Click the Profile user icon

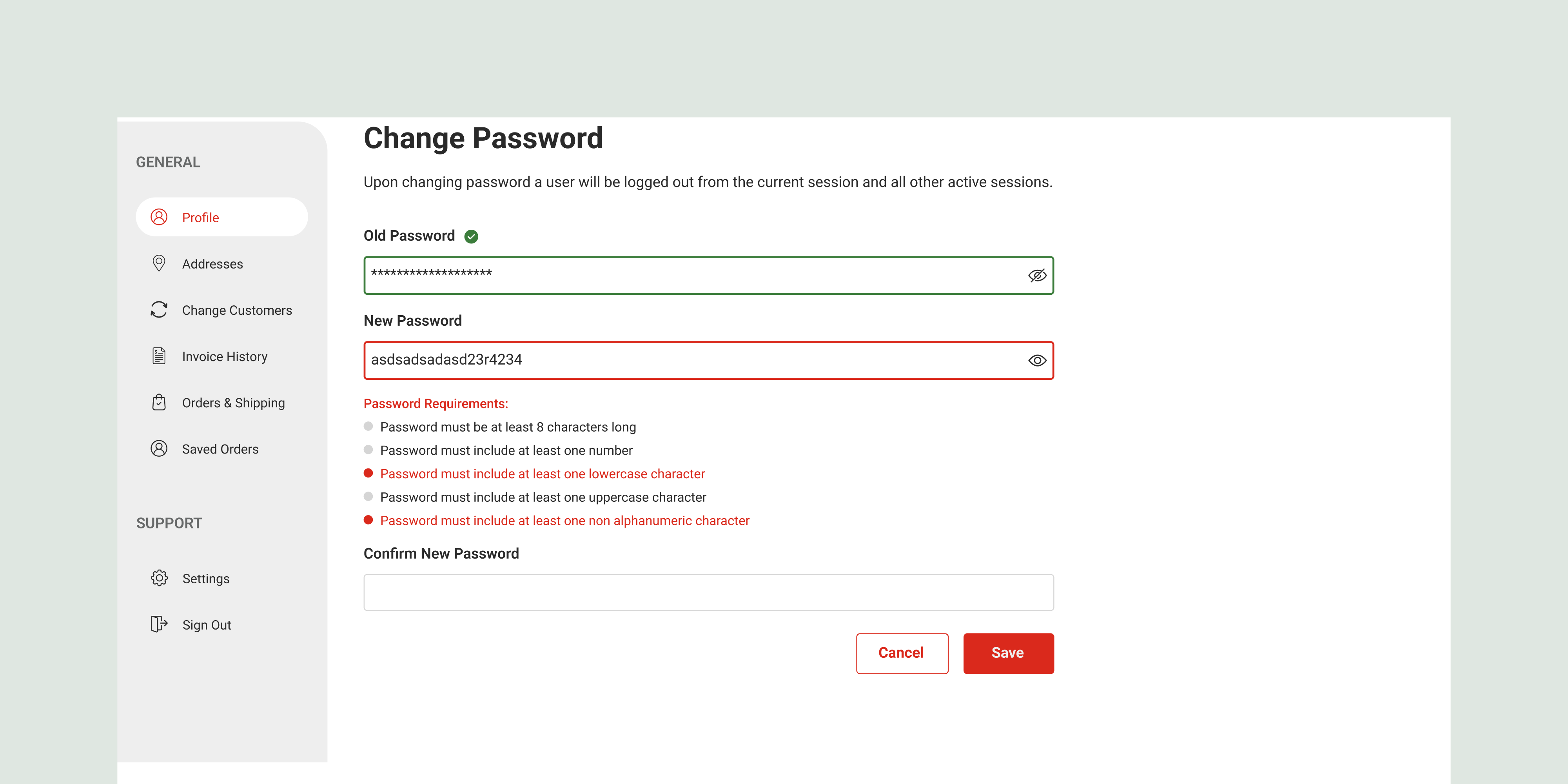[159, 217]
